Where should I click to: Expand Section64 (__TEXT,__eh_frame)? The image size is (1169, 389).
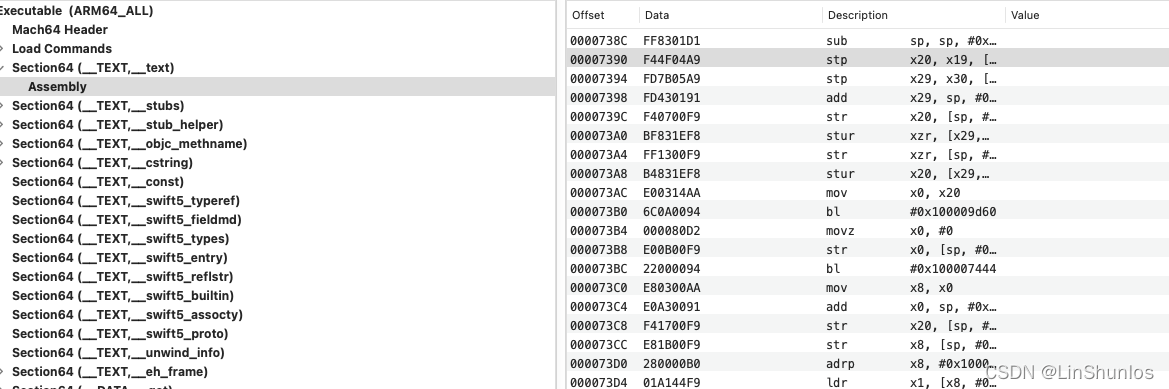[2, 372]
